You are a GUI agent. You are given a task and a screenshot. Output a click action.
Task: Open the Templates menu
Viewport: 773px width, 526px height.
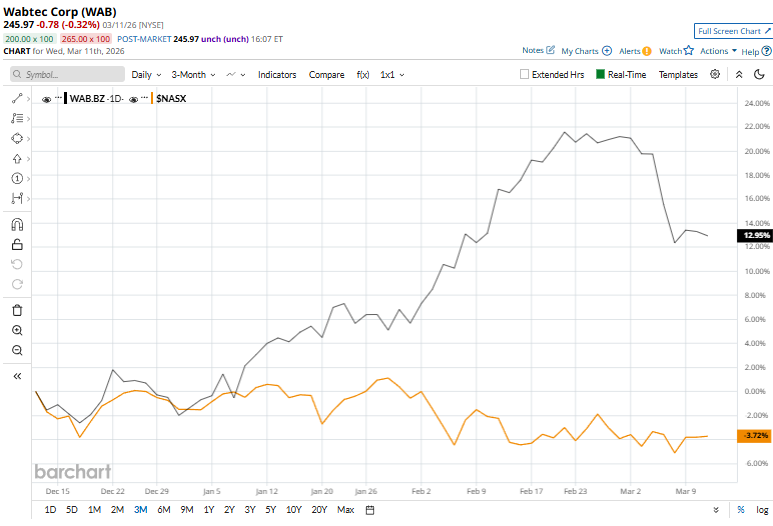678,74
